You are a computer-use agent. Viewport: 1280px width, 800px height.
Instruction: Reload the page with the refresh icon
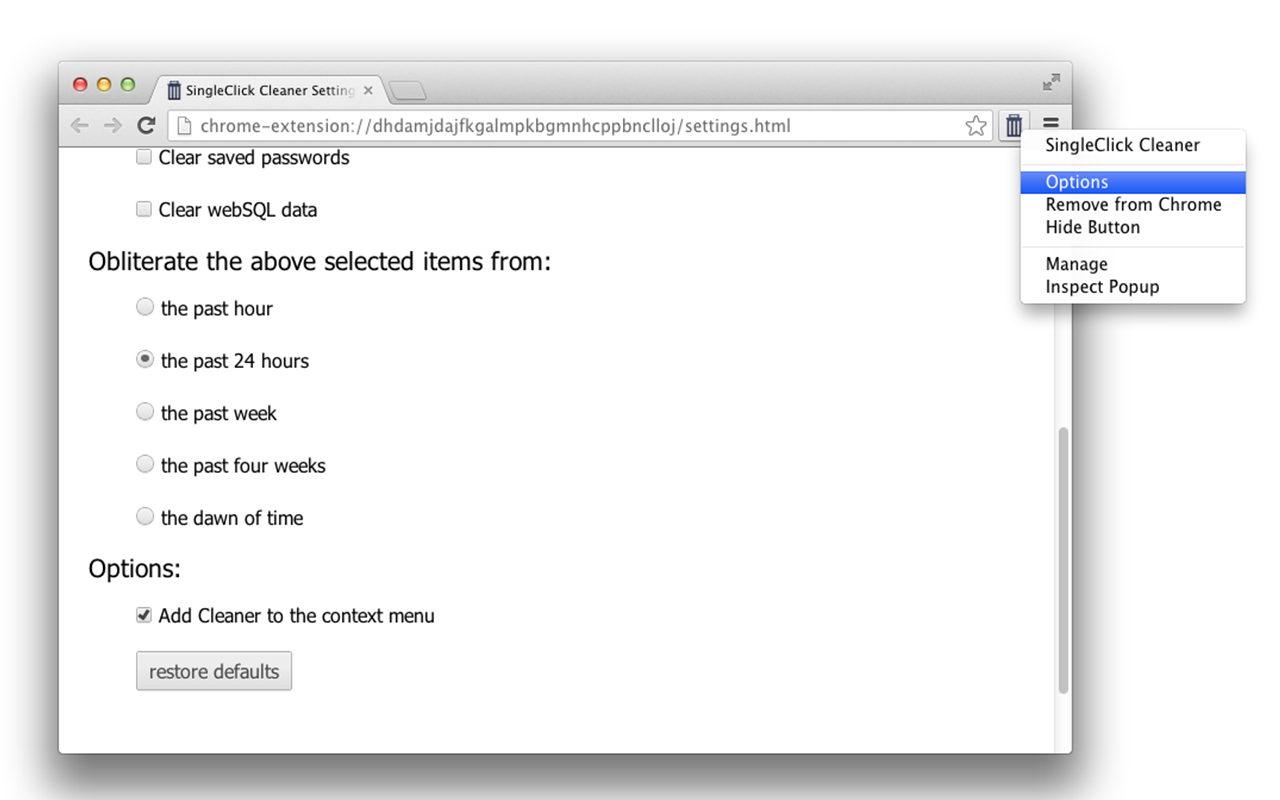[x=146, y=126]
